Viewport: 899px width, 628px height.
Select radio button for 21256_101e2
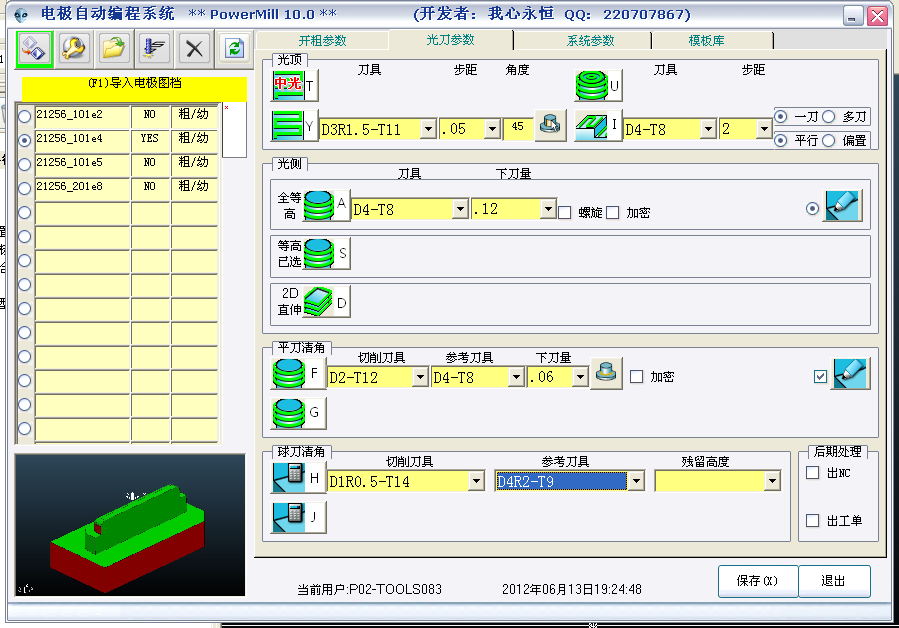[x=25, y=116]
